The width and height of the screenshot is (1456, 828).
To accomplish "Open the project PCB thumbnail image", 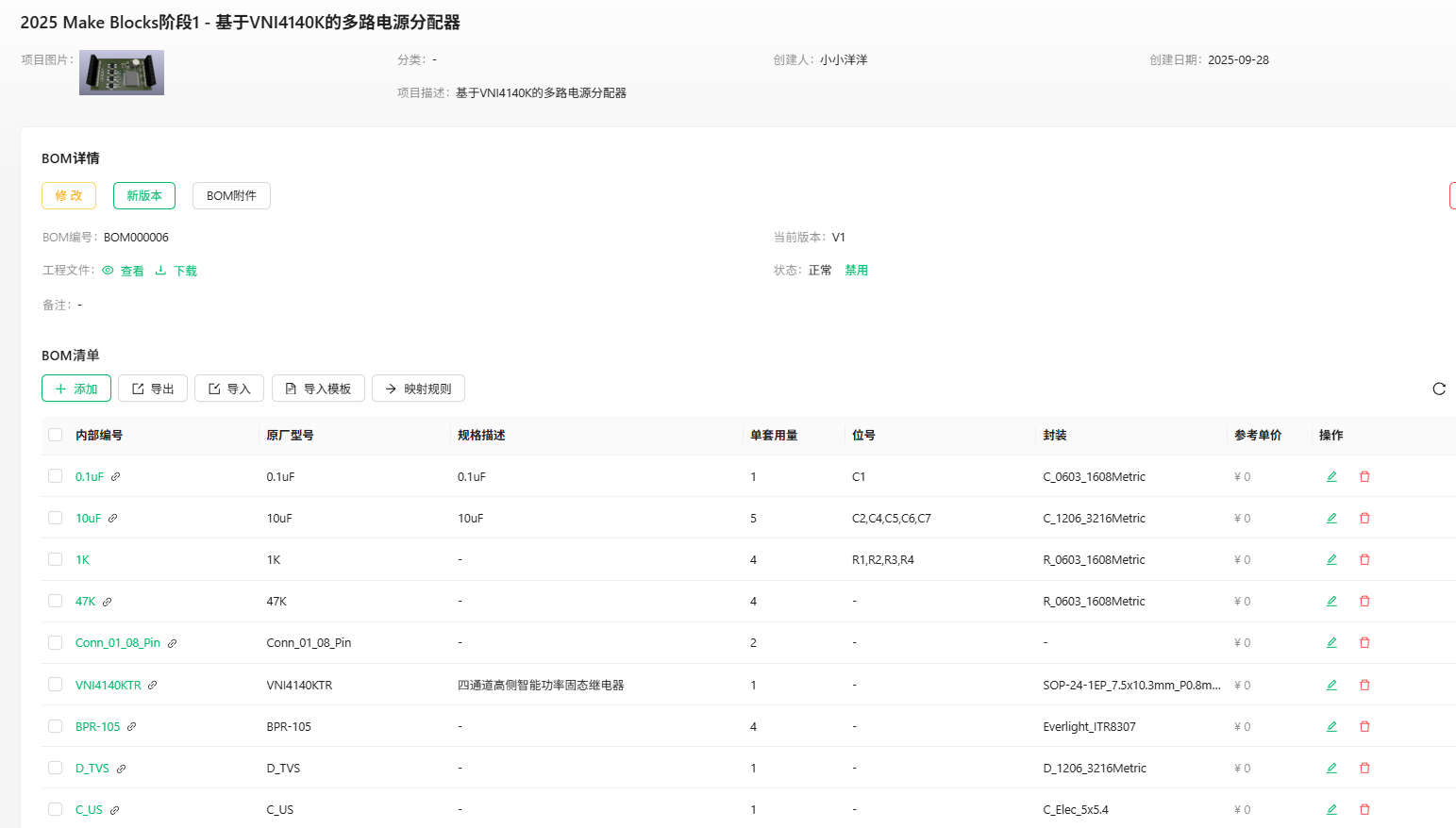I will (122, 73).
